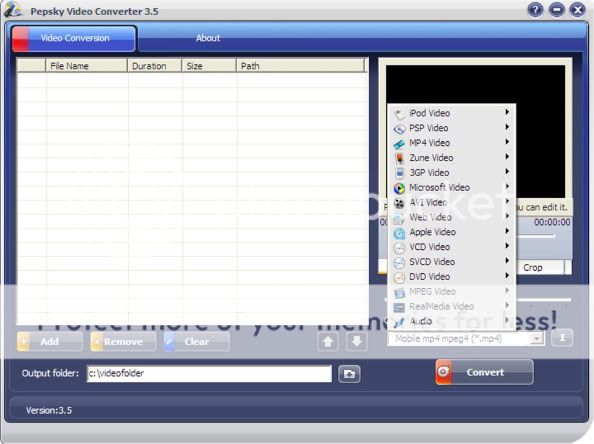Click the PSP Video menu icon
The image size is (594, 444).
tap(399, 129)
